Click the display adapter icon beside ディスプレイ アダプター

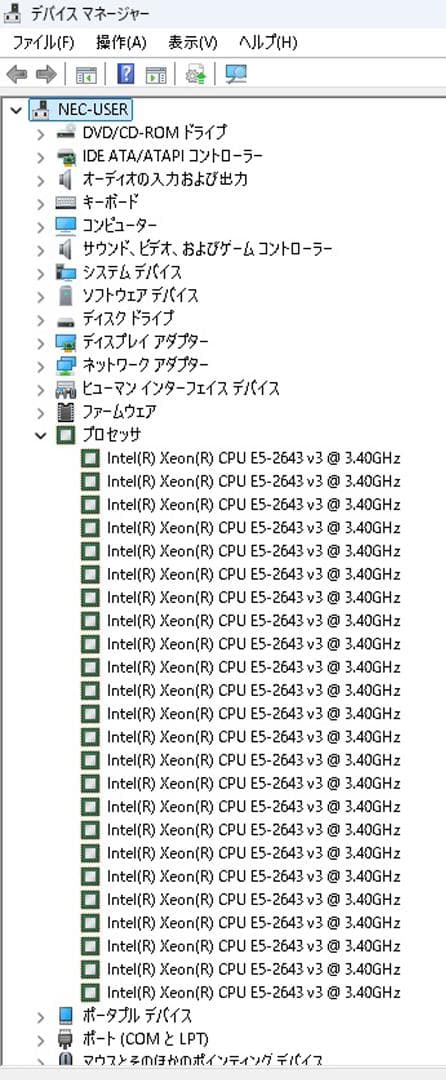point(66,342)
